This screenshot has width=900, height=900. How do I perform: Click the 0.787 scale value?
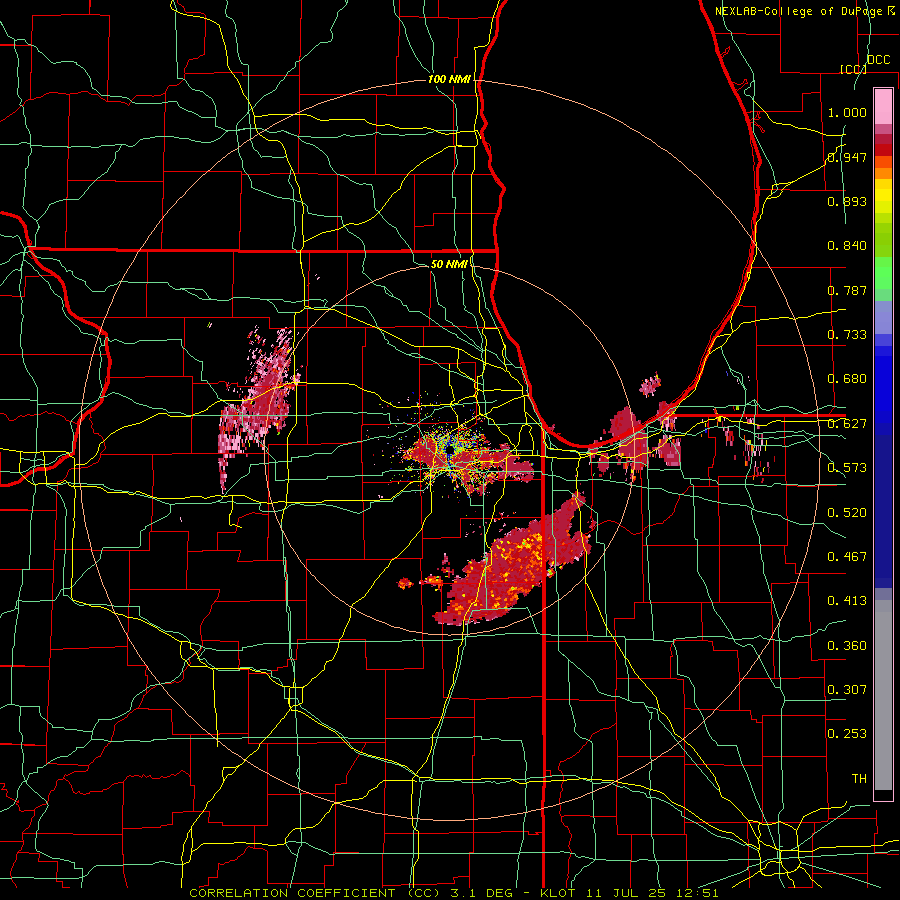847,290
